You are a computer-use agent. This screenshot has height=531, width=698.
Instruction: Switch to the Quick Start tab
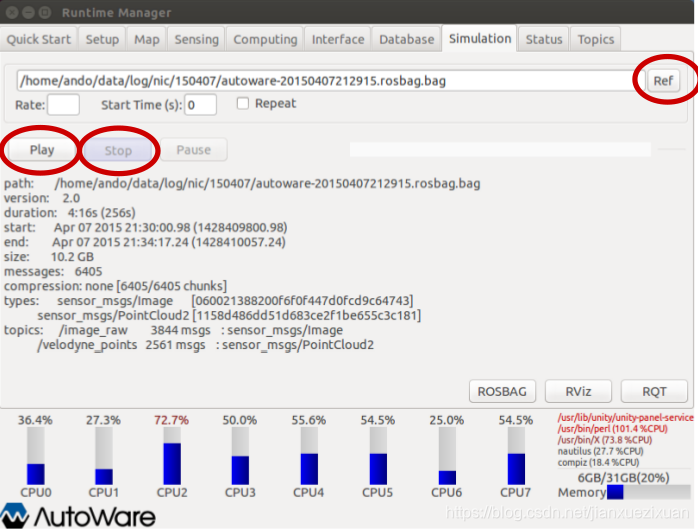pyautogui.click(x=39, y=39)
